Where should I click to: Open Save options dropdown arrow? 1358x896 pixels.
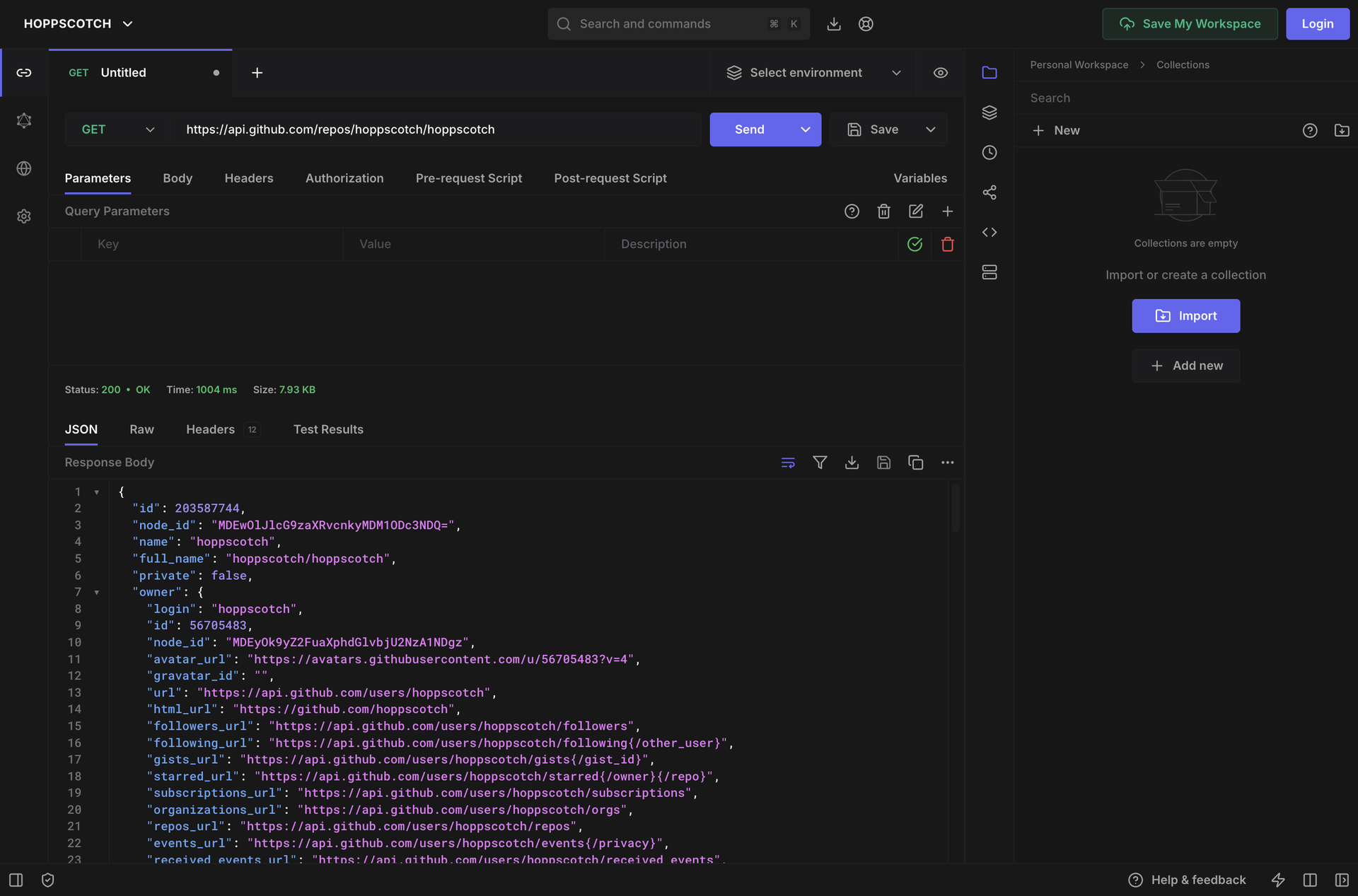pyautogui.click(x=931, y=129)
